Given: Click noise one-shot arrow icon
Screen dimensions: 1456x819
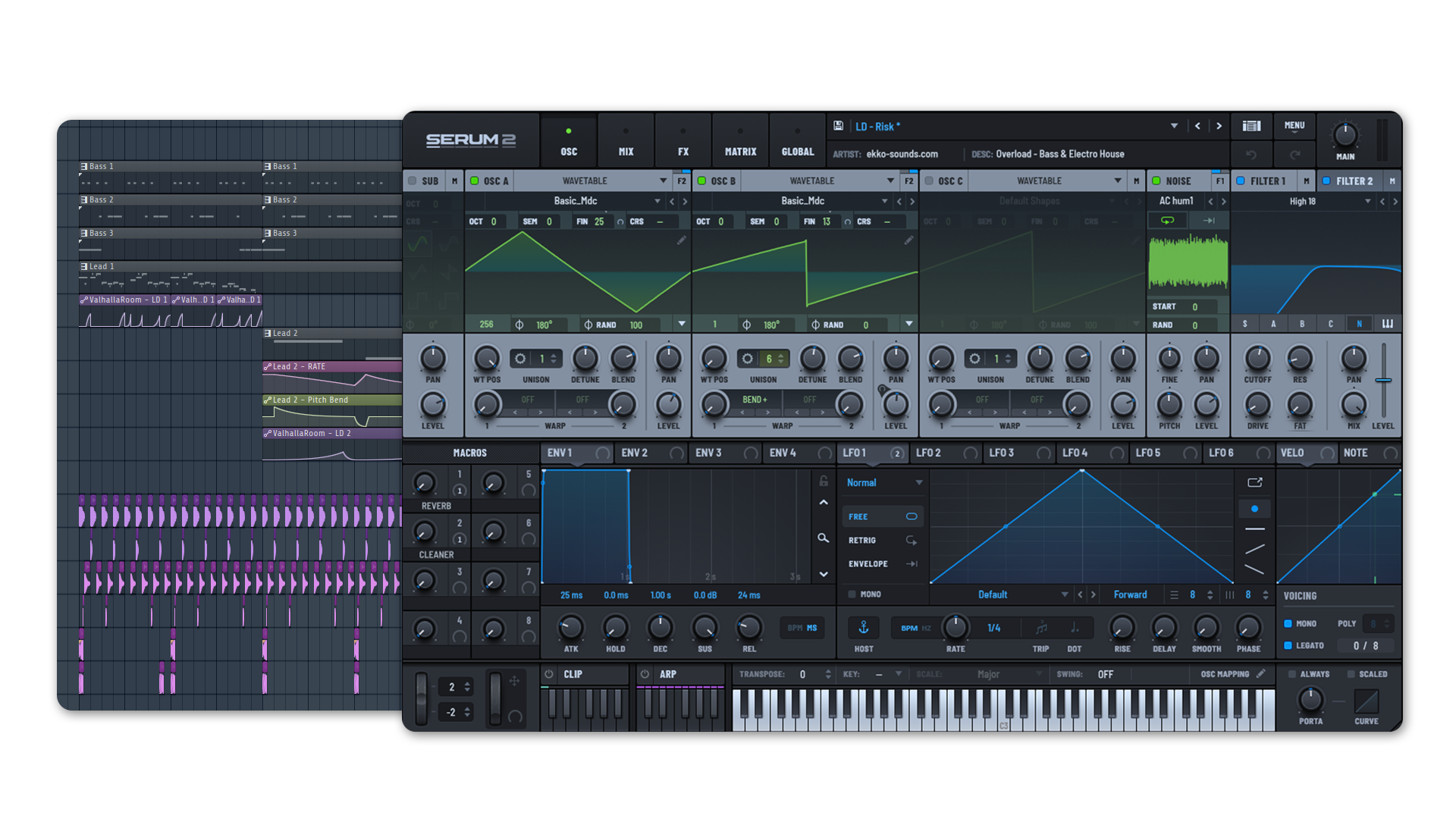Looking at the screenshot, I should 1209,221.
